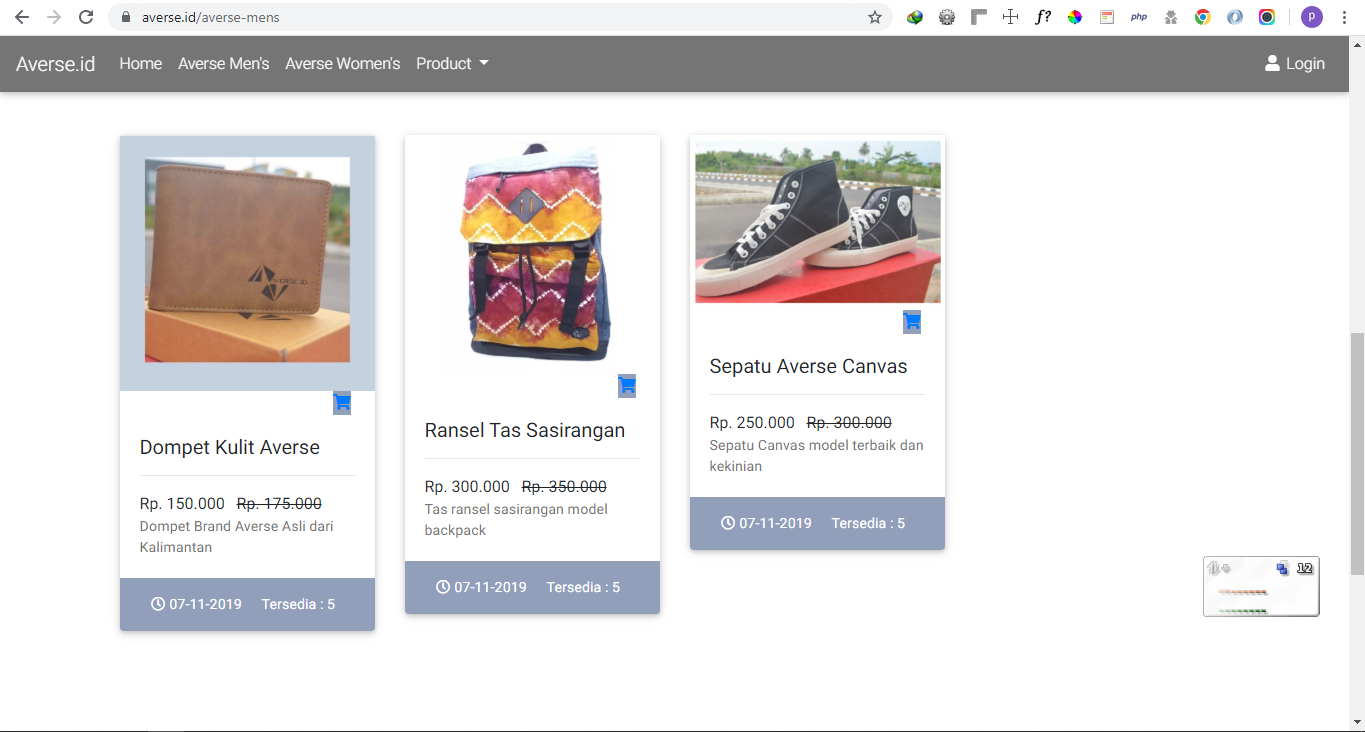1365x732 pixels.
Task: Open the PHP extension in toolbar
Action: point(1139,17)
